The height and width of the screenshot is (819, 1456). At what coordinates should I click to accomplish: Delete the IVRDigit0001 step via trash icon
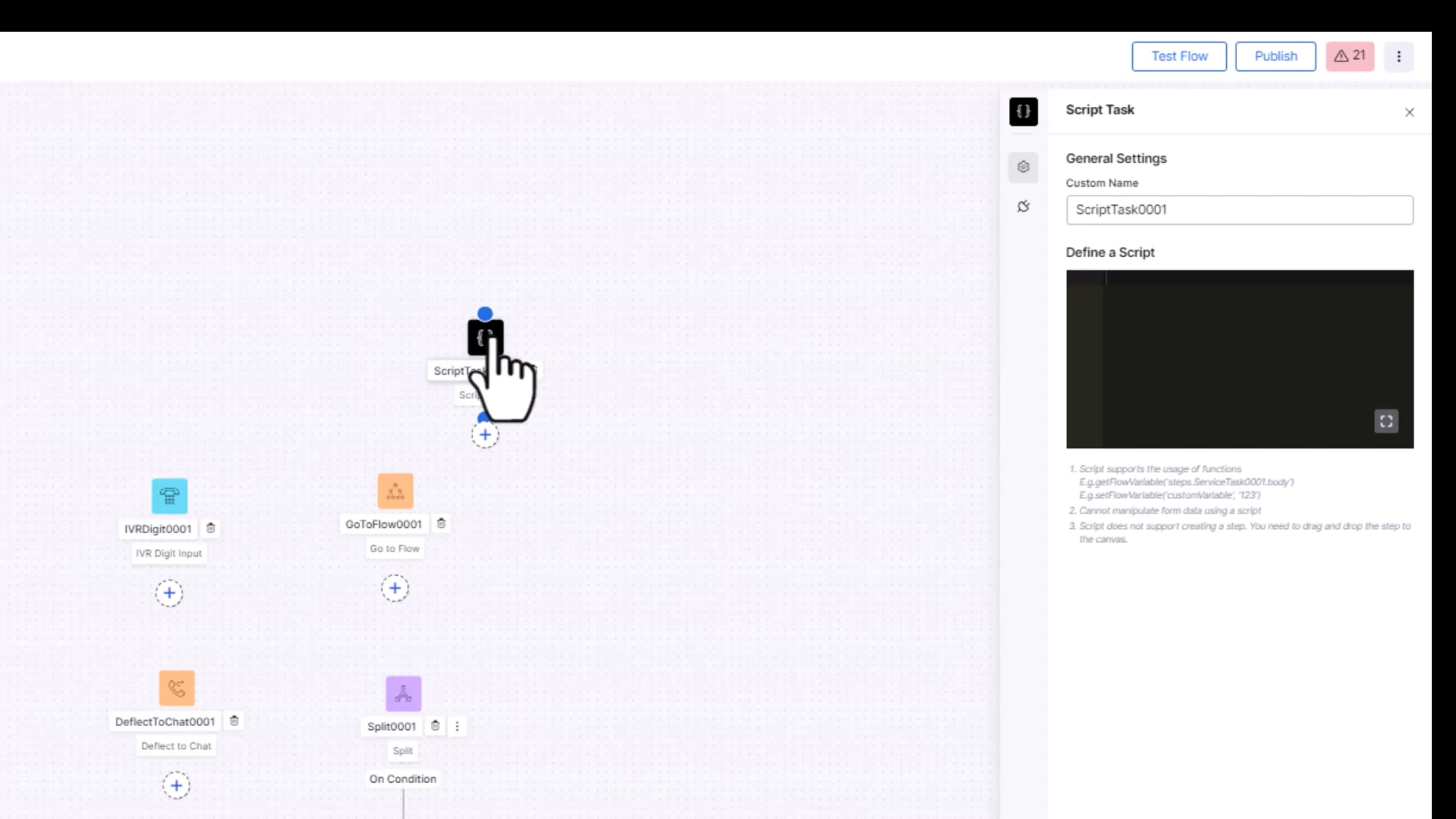click(211, 528)
